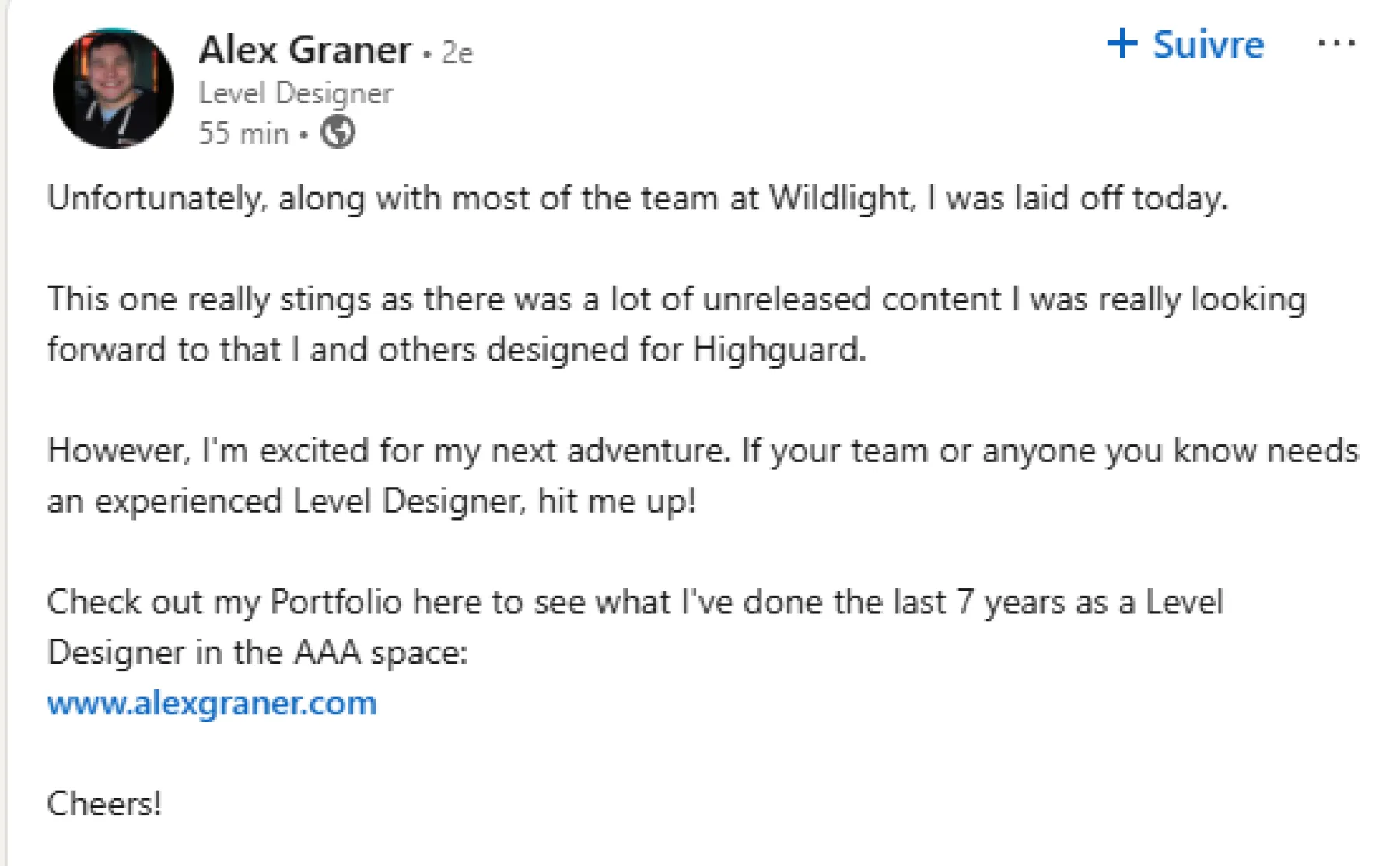Open the Alex Graner name link
The width and height of the screenshot is (1400, 866).
pyautogui.click(x=305, y=51)
